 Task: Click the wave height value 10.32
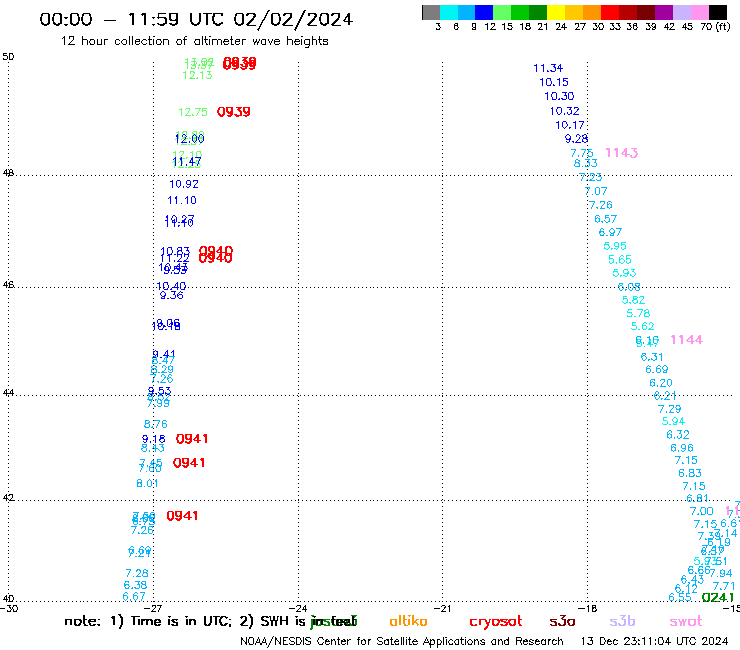click(564, 111)
